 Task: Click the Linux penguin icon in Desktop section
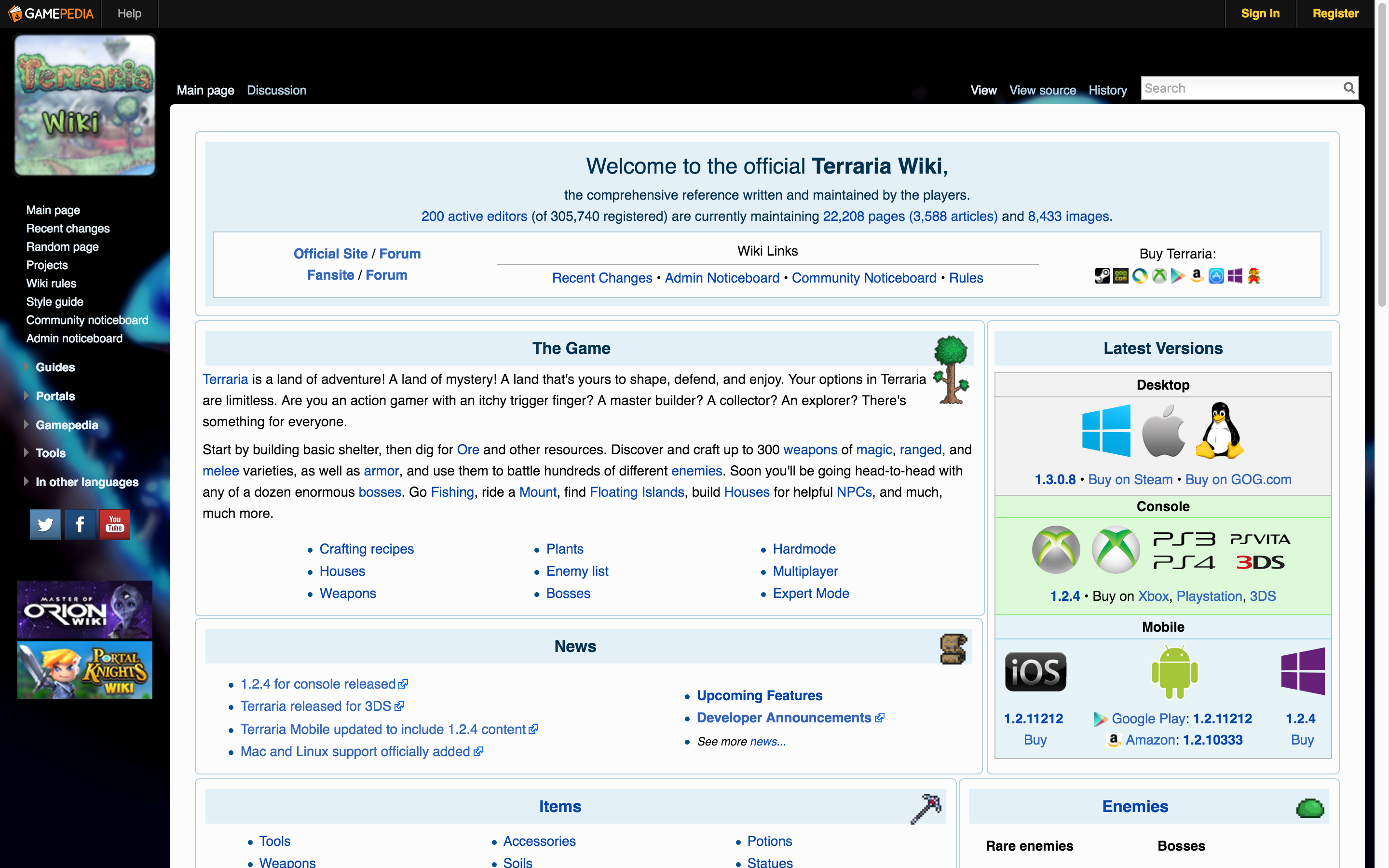tap(1220, 431)
